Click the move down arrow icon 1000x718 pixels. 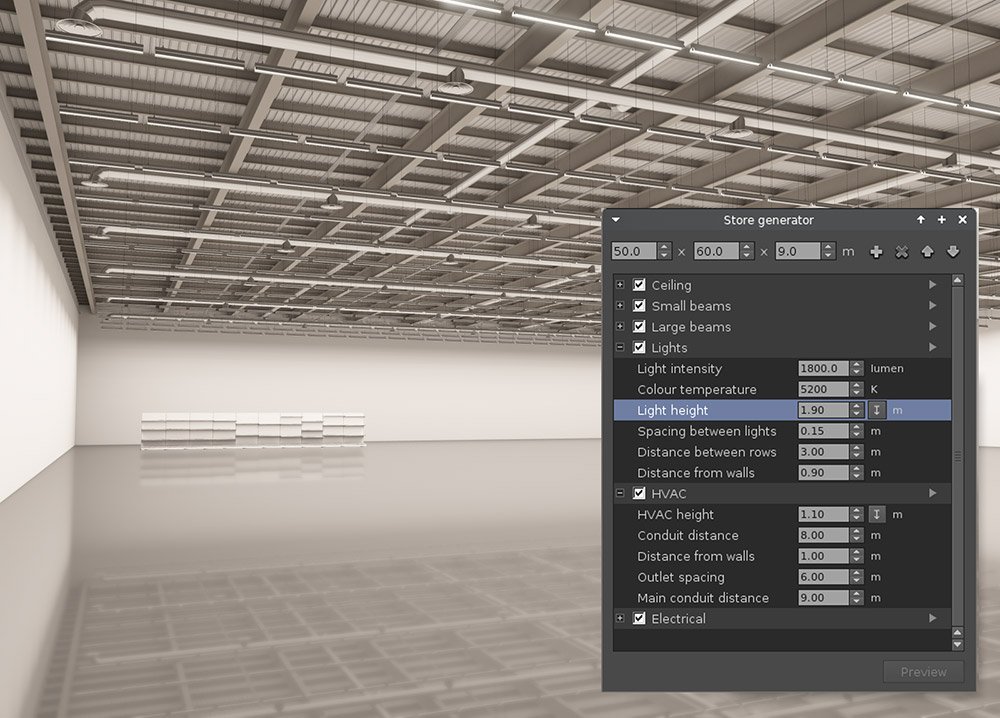point(952,252)
